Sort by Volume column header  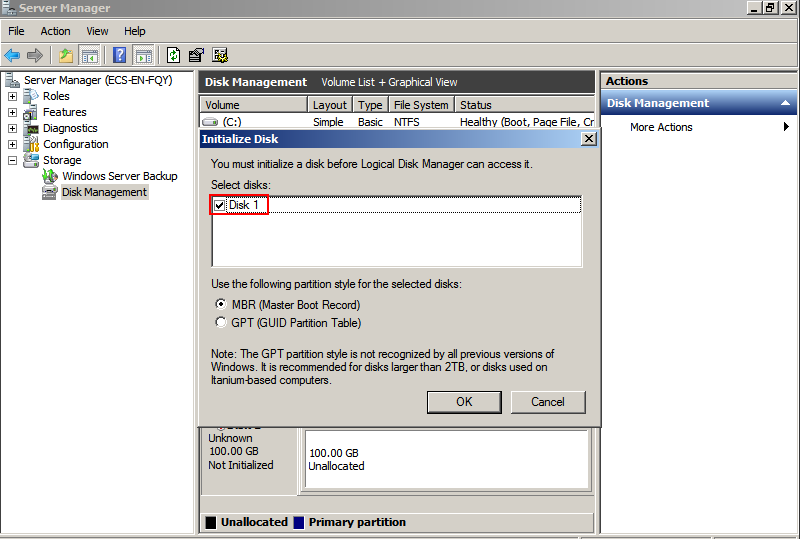click(x=254, y=105)
